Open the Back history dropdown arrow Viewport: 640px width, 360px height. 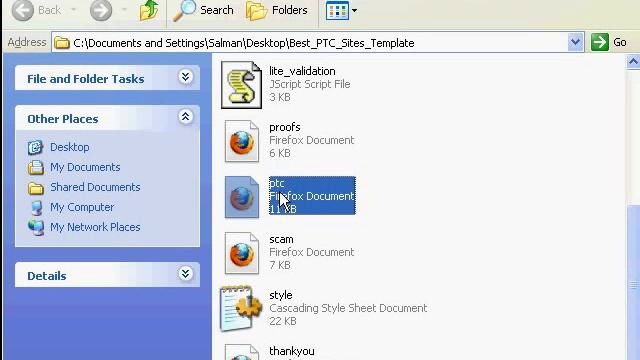point(74,10)
